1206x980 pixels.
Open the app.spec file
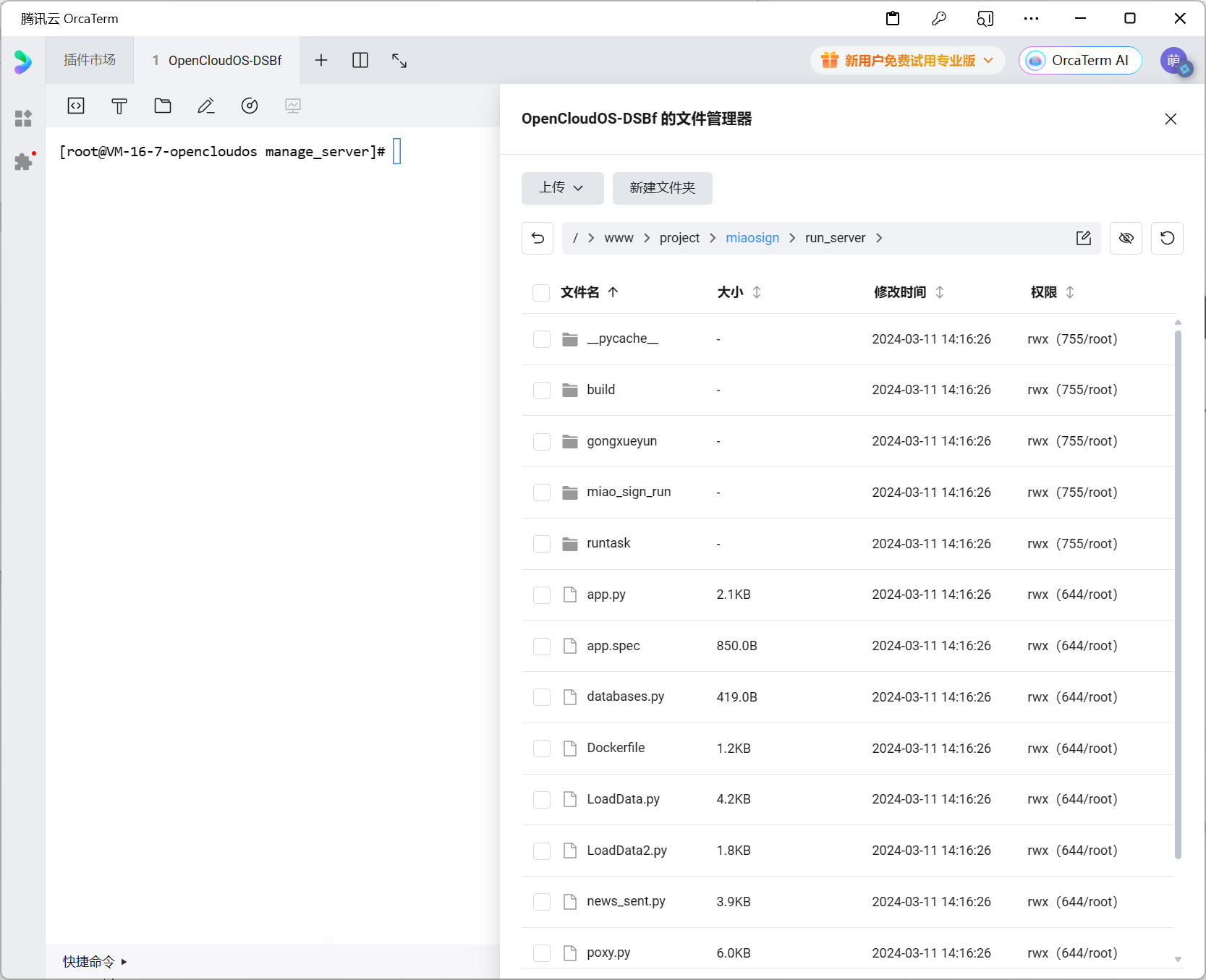coord(613,646)
